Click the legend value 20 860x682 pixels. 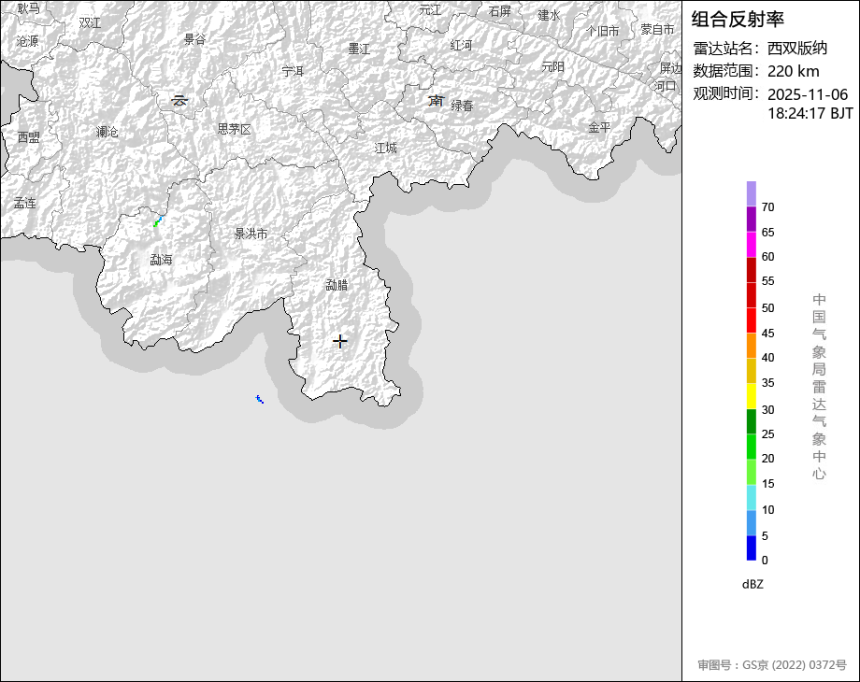point(768,459)
